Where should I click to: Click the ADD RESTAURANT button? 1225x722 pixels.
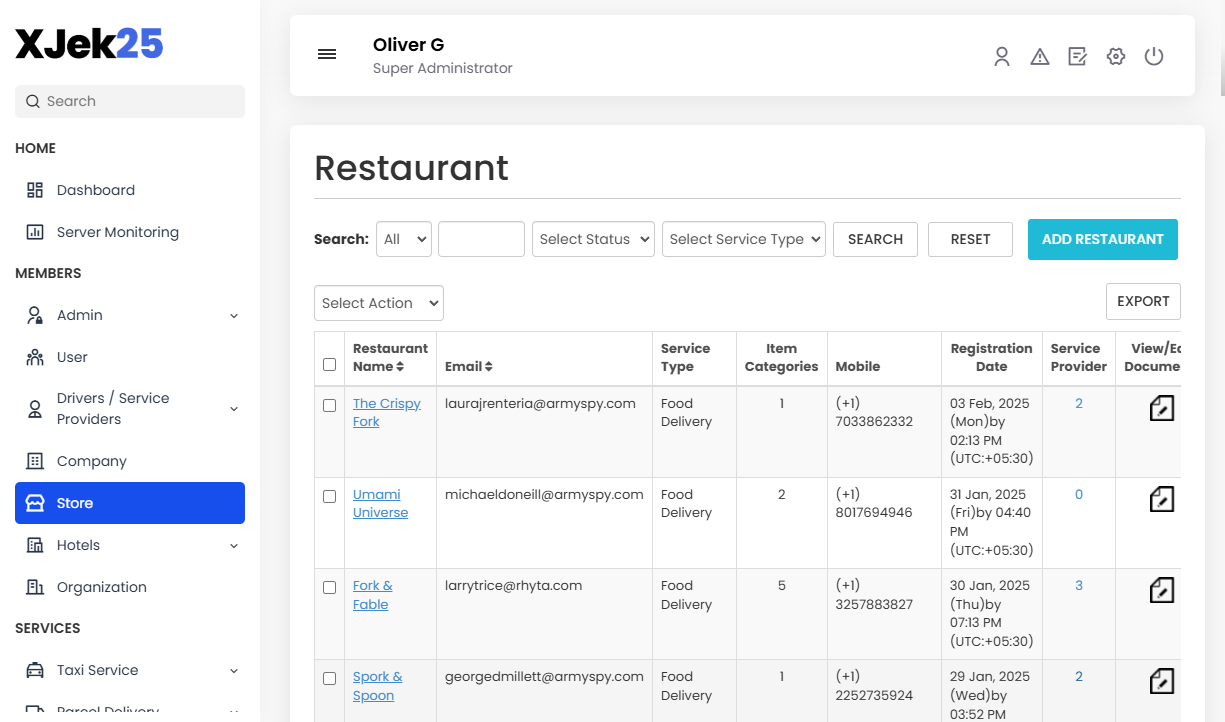[x=1102, y=239]
